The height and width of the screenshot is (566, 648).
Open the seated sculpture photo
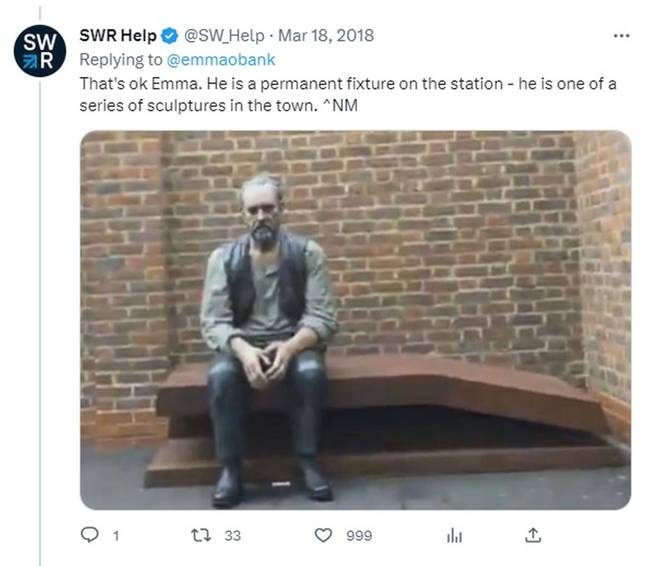coord(355,320)
